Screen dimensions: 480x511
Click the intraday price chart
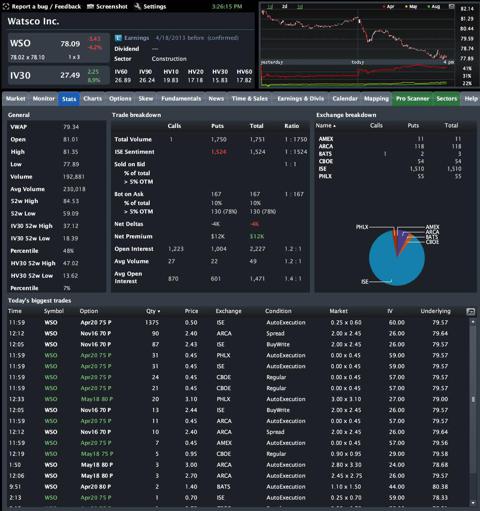(x=357, y=35)
